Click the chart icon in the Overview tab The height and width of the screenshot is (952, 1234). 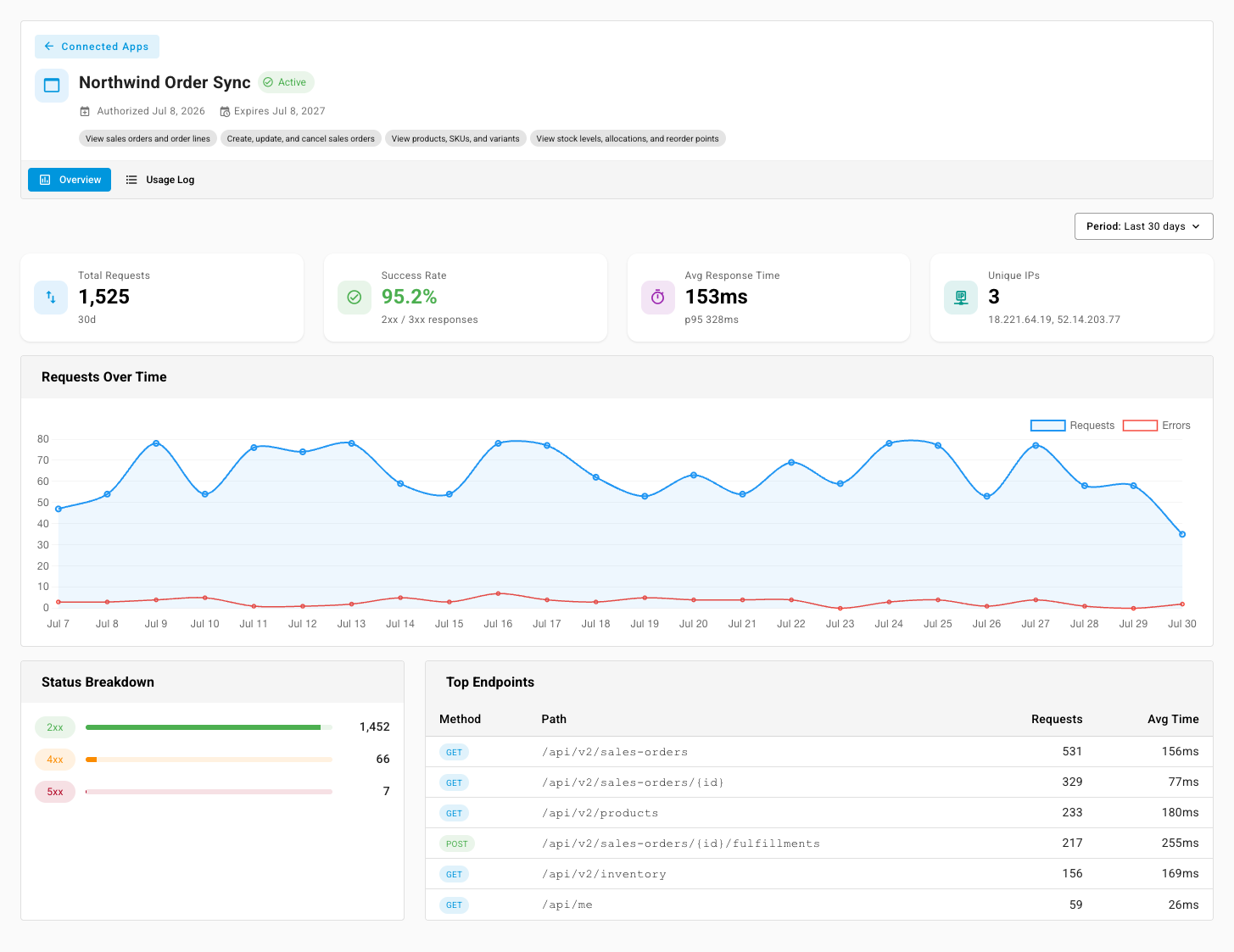tap(45, 180)
